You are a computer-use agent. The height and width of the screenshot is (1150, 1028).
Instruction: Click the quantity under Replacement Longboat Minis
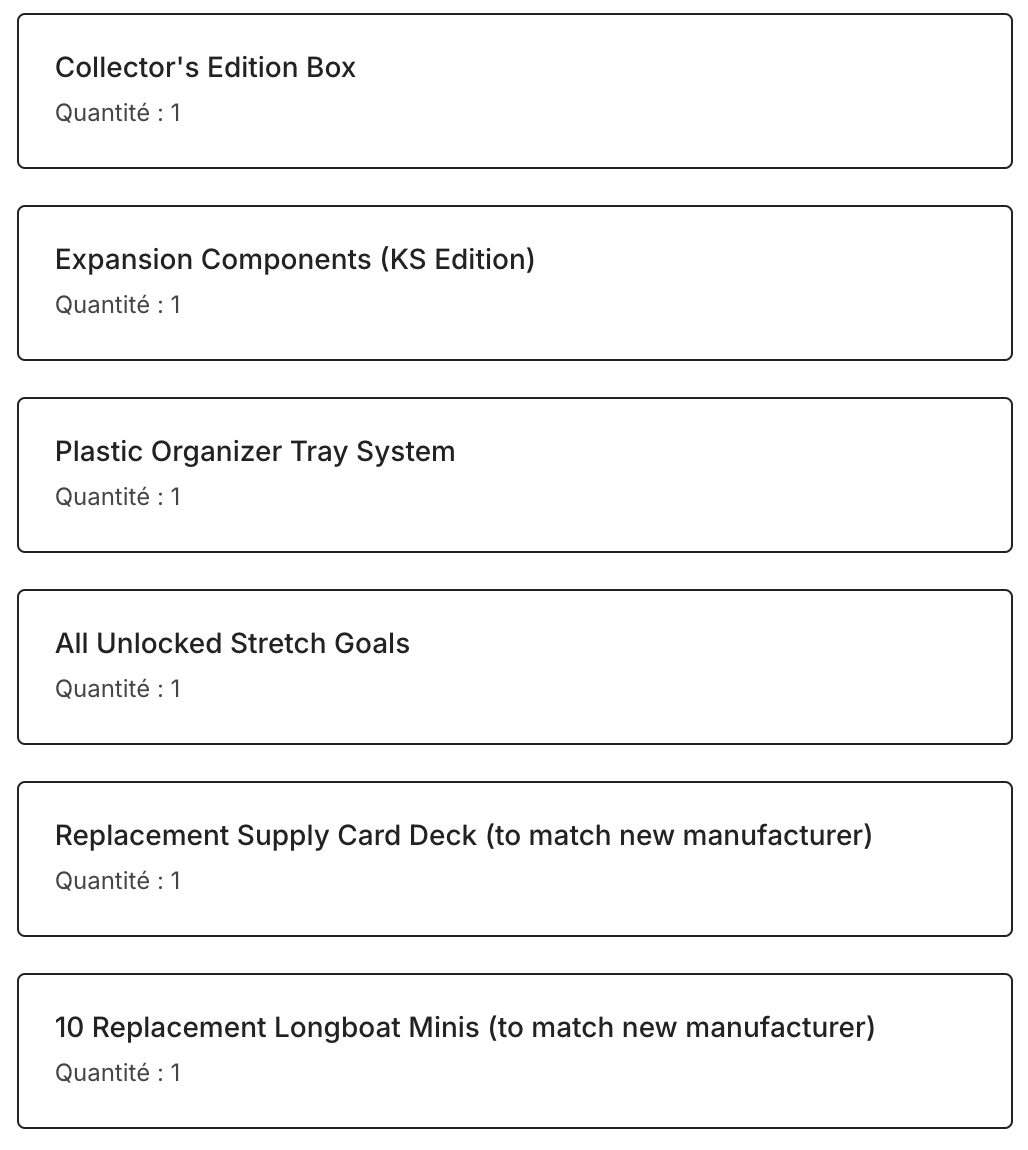pos(118,1073)
